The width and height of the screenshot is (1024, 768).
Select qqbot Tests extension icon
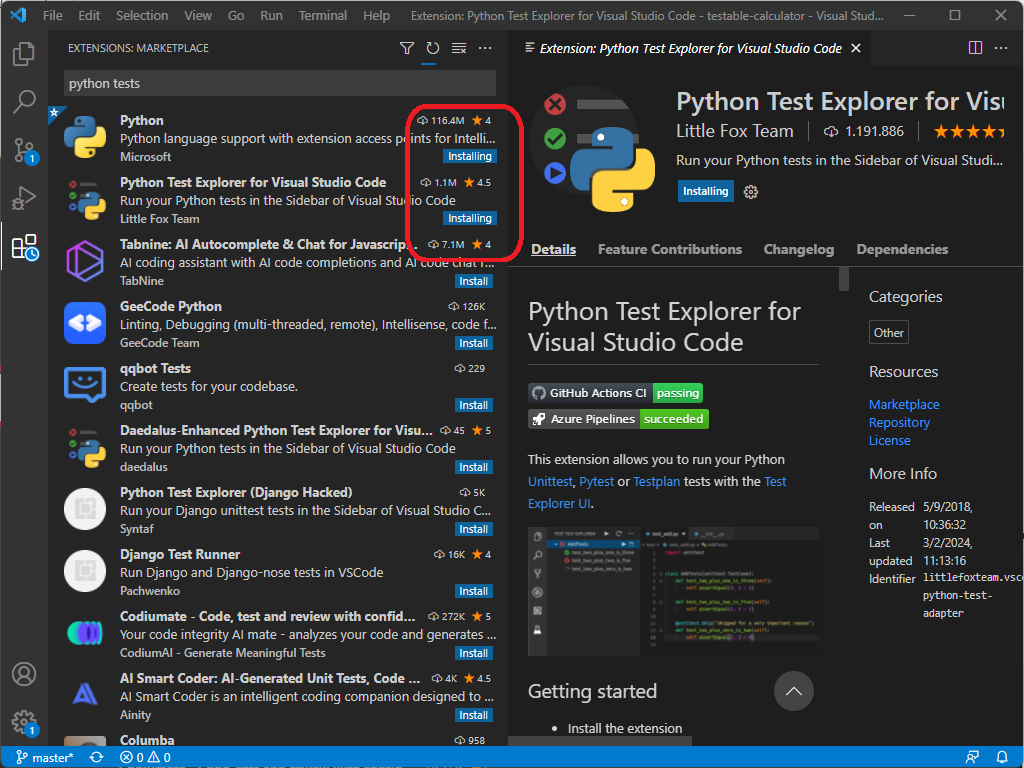(85, 385)
